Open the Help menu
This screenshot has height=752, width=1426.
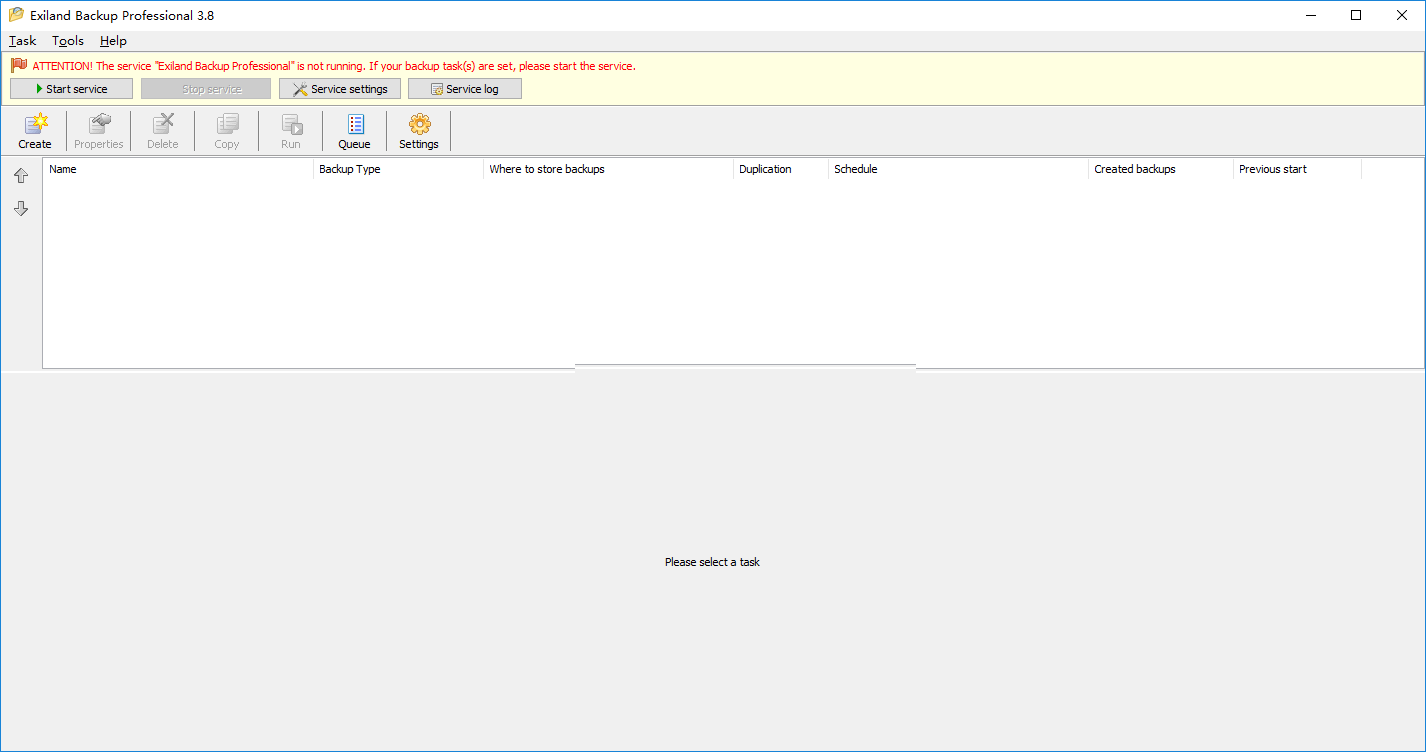pos(113,41)
